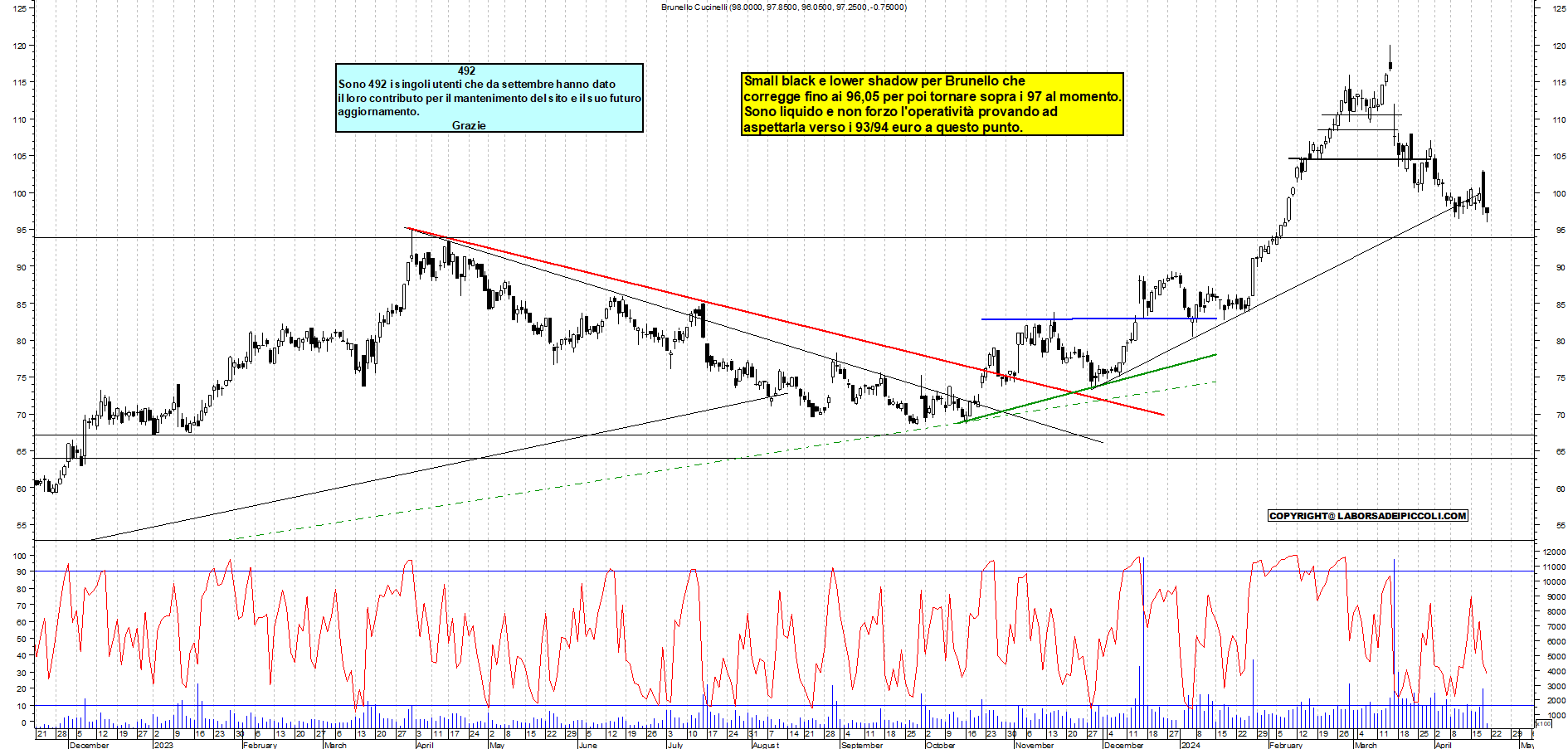
Task: Click the "July" month label
Action: pyautogui.click(x=674, y=745)
